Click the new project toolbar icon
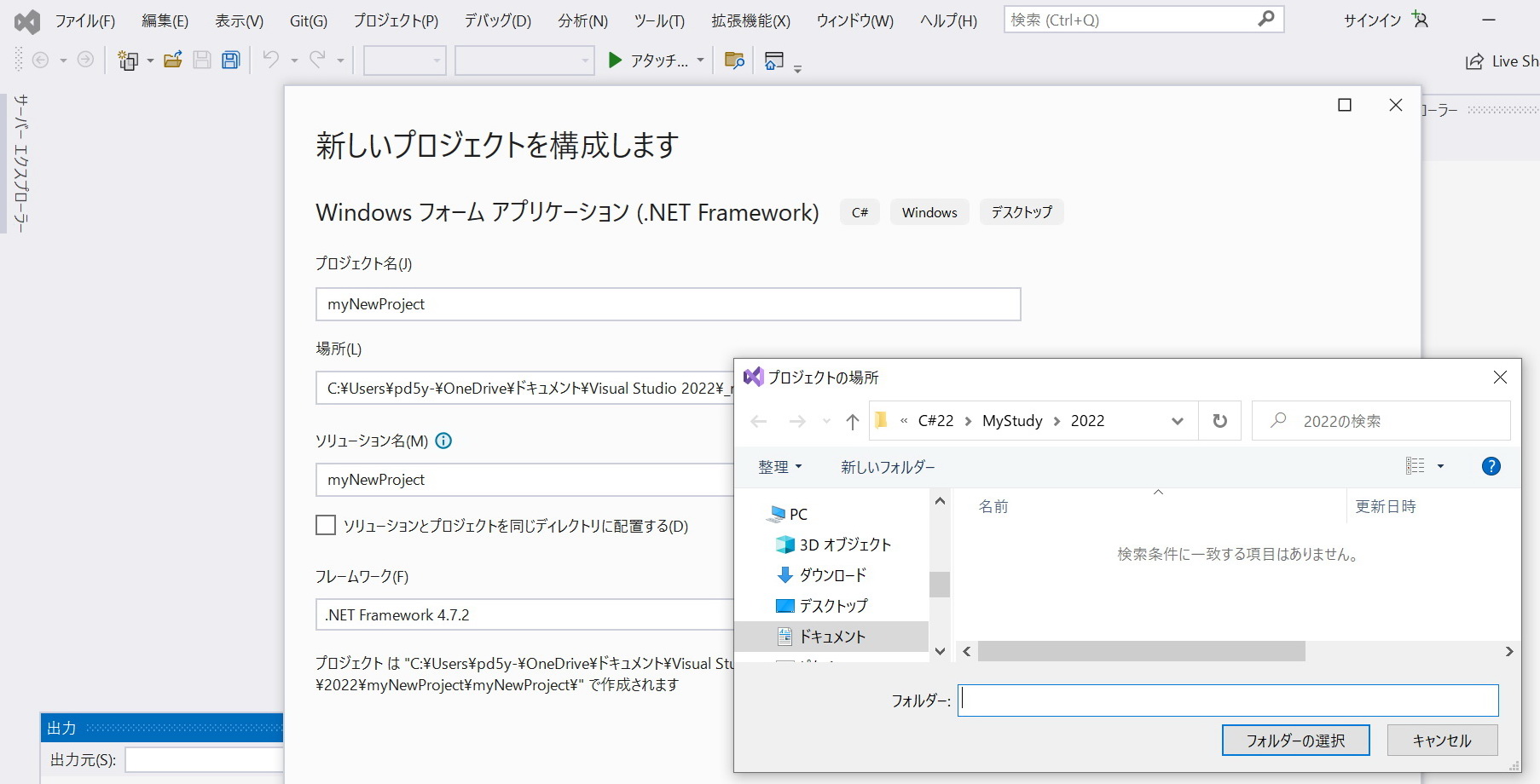Screen dimensions: 1540x784 coord(128,60)
